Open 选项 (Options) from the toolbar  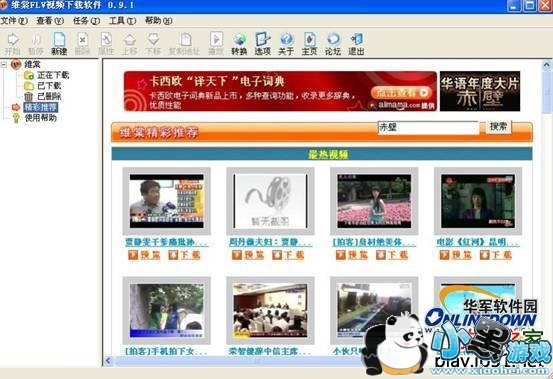[262, 44]
